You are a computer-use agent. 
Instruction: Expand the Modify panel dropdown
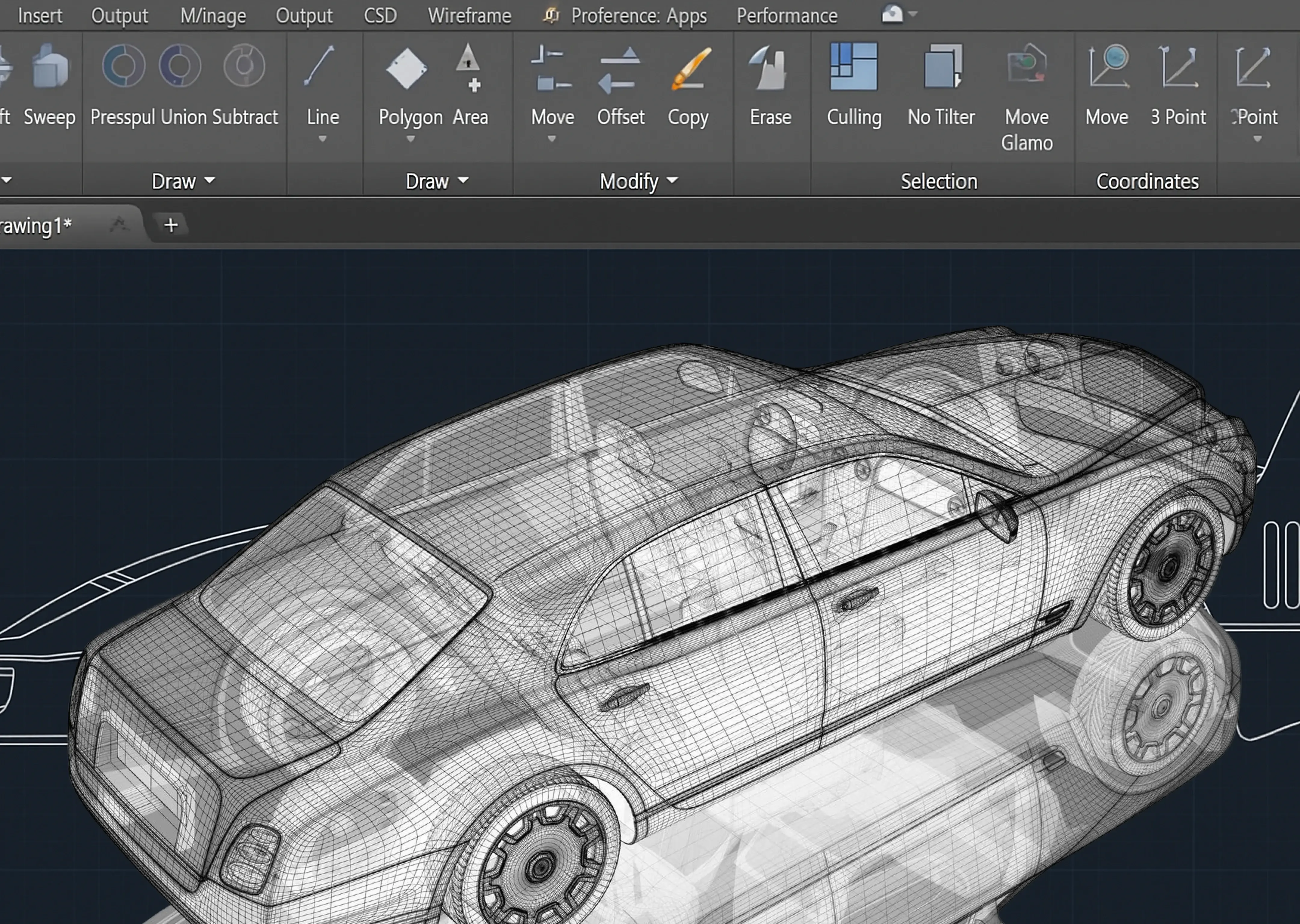click(672, 181)
